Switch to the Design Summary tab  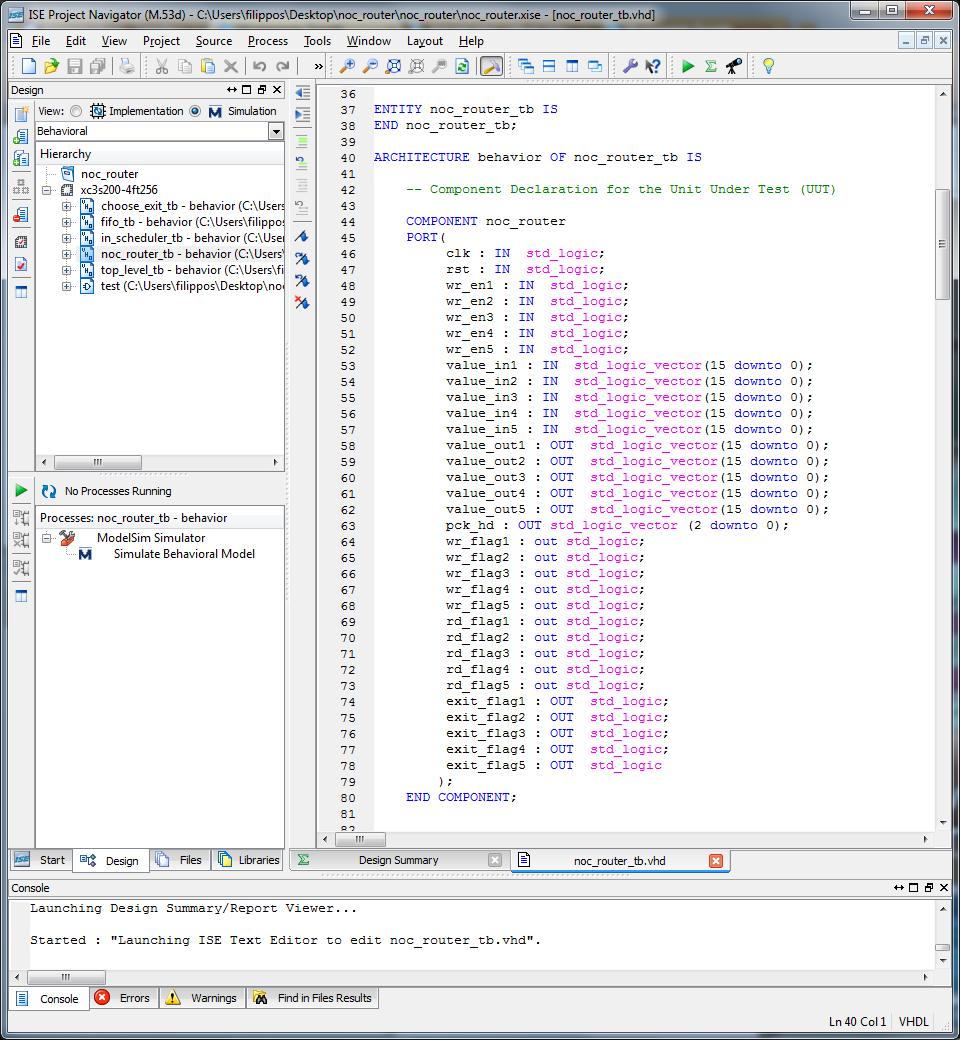[x=398, y=860]
